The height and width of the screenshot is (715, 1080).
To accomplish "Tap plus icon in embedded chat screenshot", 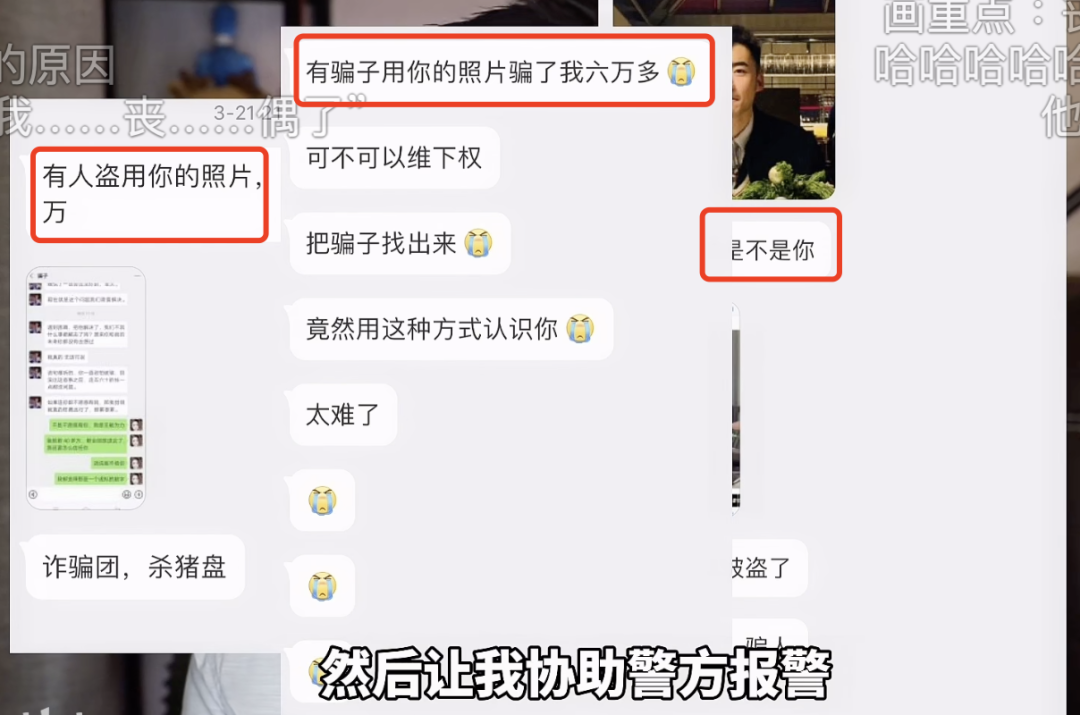I will pos(138,495).
